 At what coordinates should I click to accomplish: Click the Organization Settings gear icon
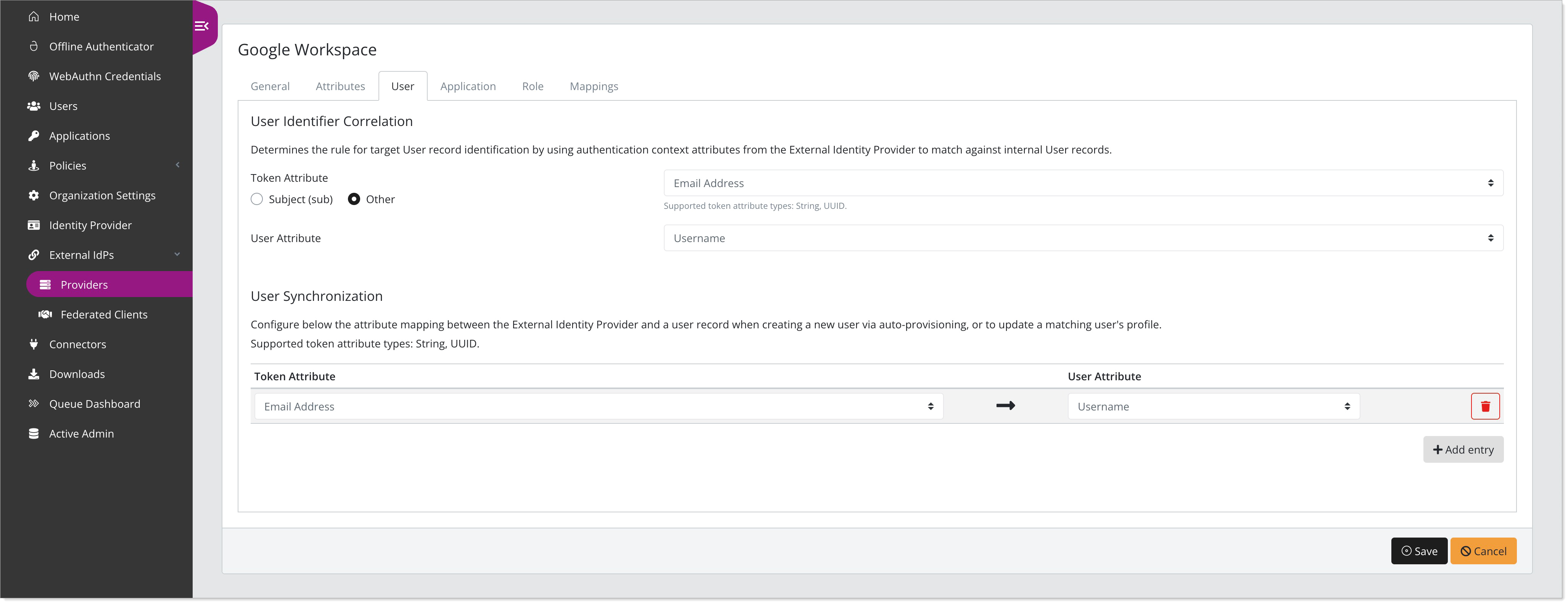[34, 195]
